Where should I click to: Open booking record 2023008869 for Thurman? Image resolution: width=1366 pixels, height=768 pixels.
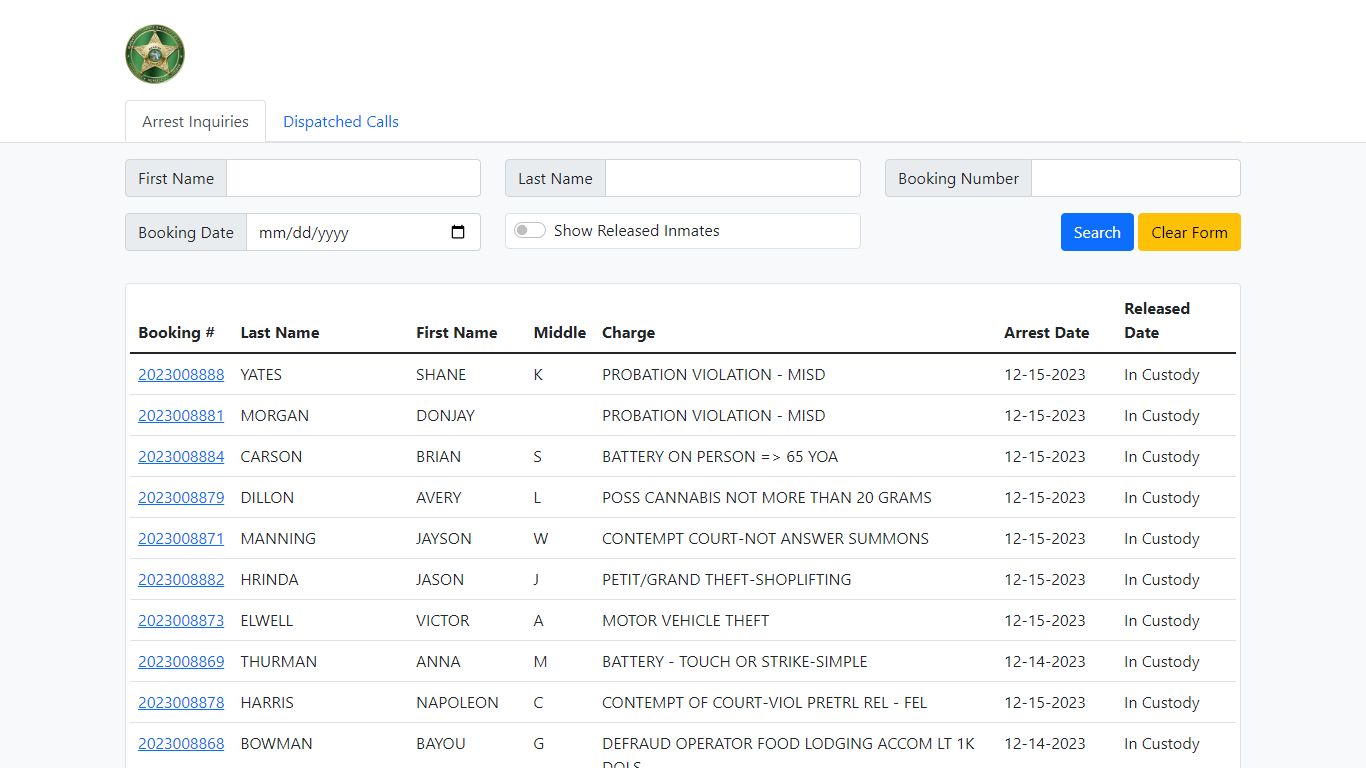[181, 662]
